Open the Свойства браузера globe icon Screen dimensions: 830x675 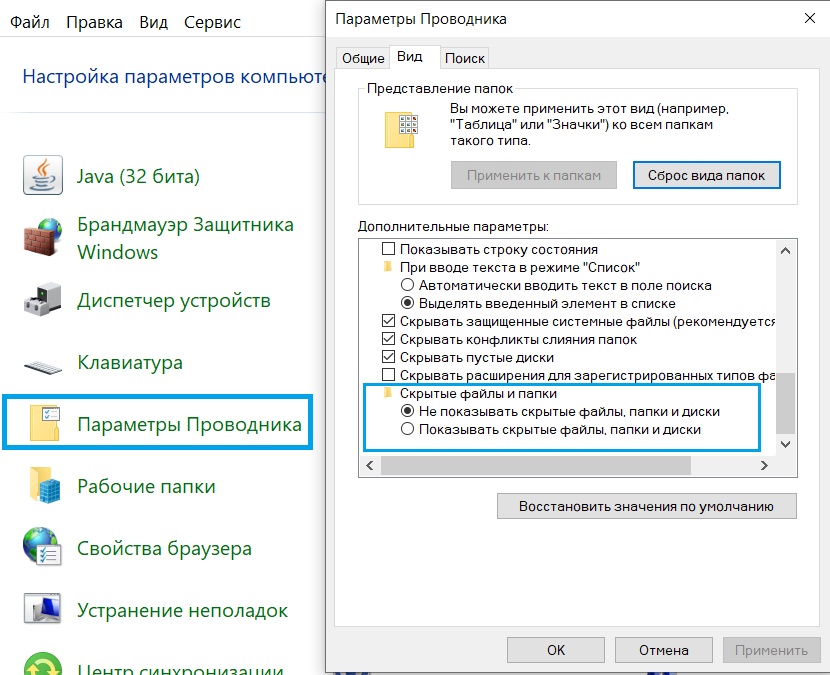point(43,546)
